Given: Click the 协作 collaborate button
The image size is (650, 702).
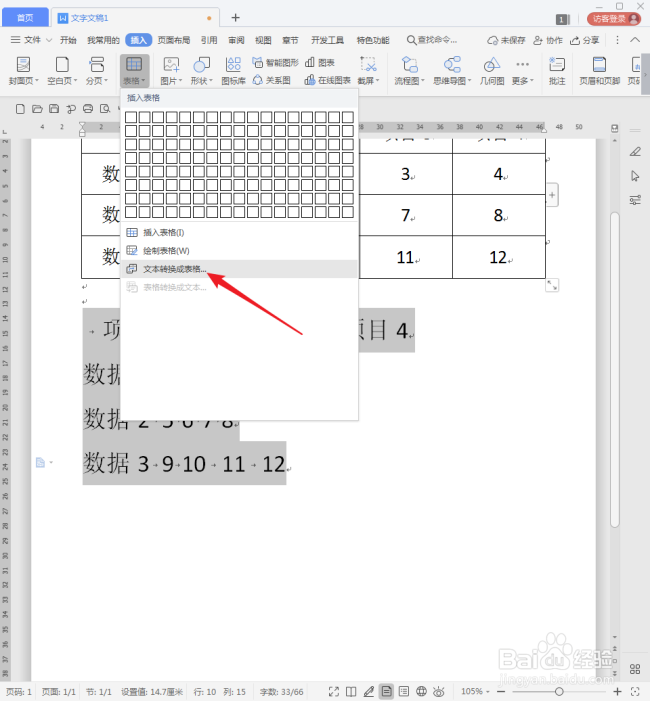Looking at the screenshot, I should [x=548, y=40].
